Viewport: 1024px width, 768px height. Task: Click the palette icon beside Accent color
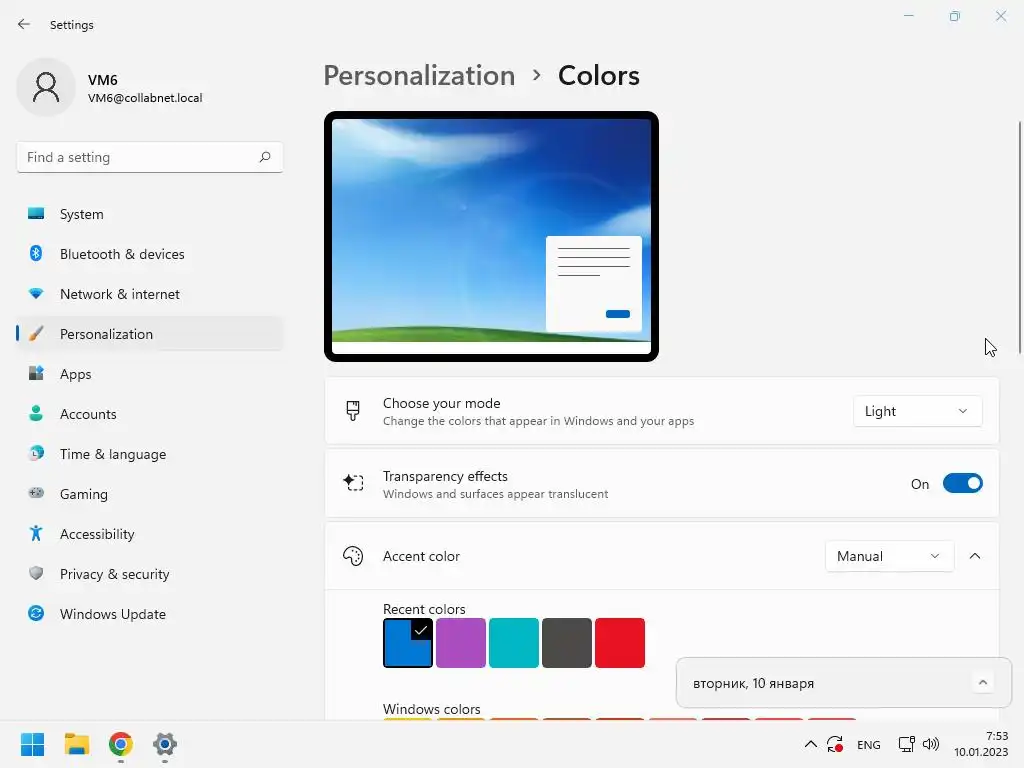(353, 556)
